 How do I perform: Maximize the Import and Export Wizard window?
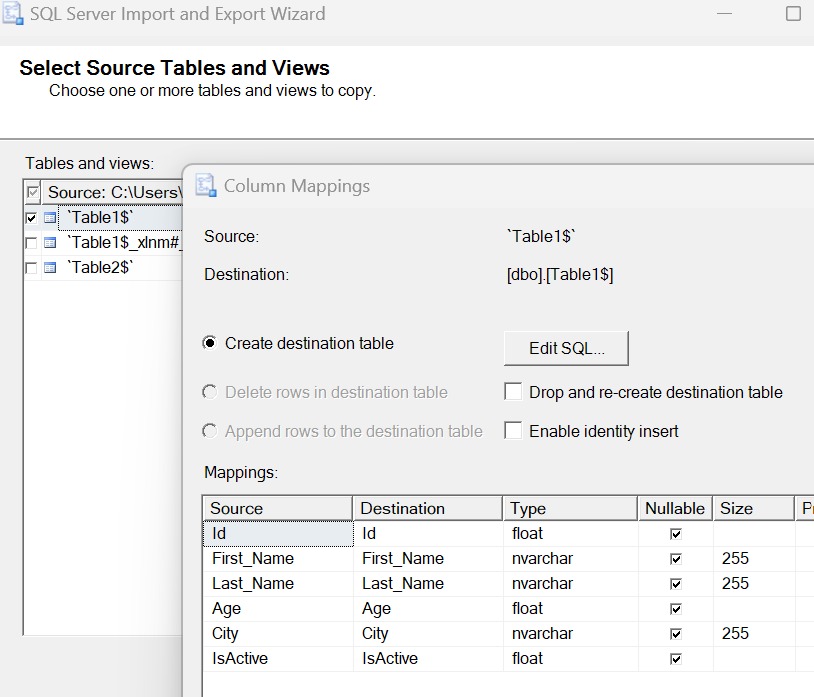pos(793,14)
